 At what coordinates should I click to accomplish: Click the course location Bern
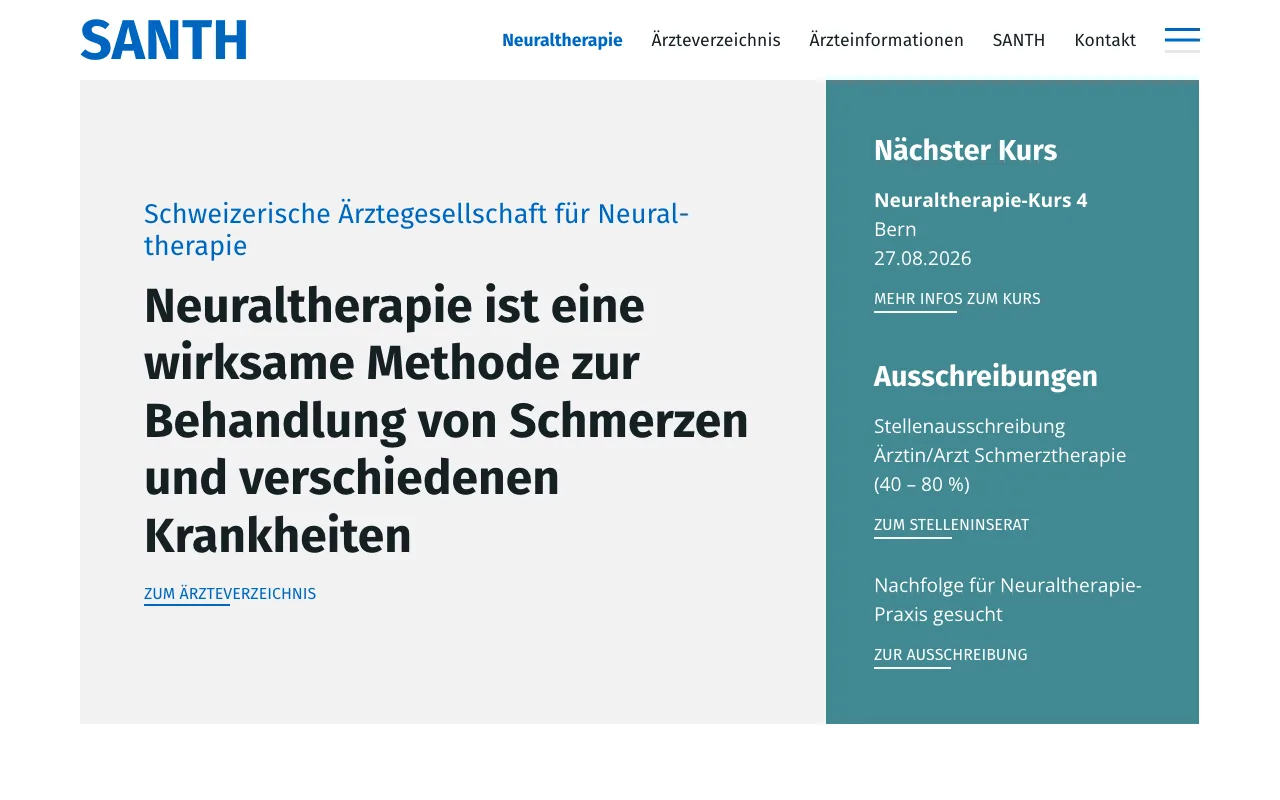coord(895,229)
